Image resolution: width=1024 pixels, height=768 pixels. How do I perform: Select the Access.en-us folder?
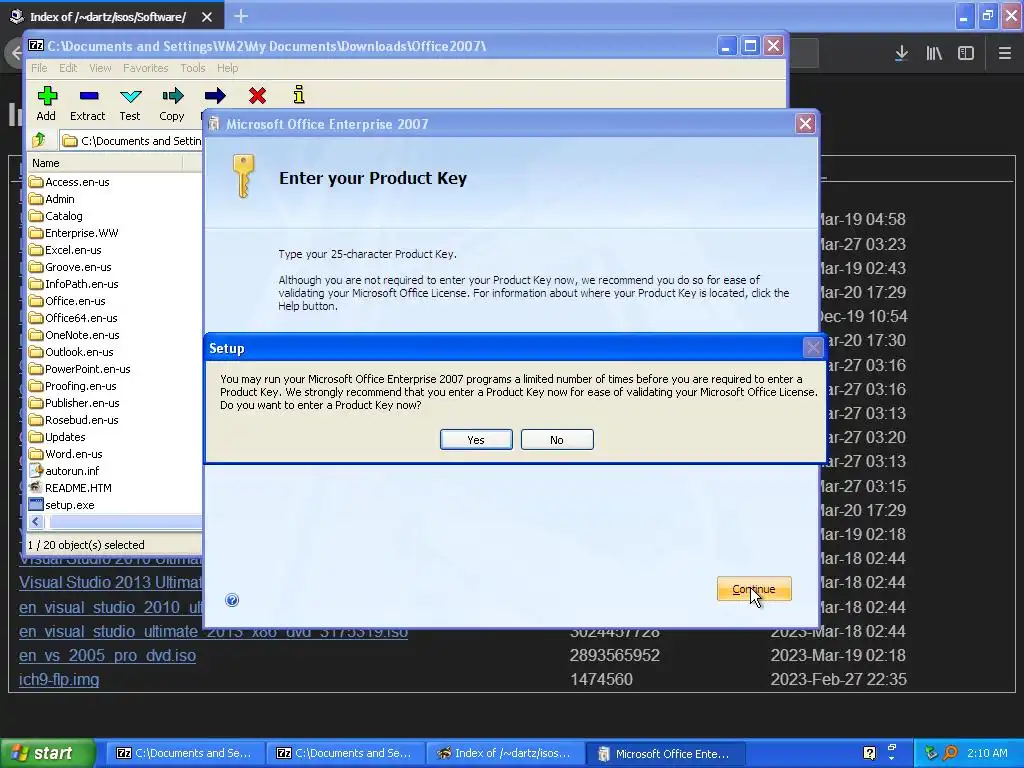point(69,182)
